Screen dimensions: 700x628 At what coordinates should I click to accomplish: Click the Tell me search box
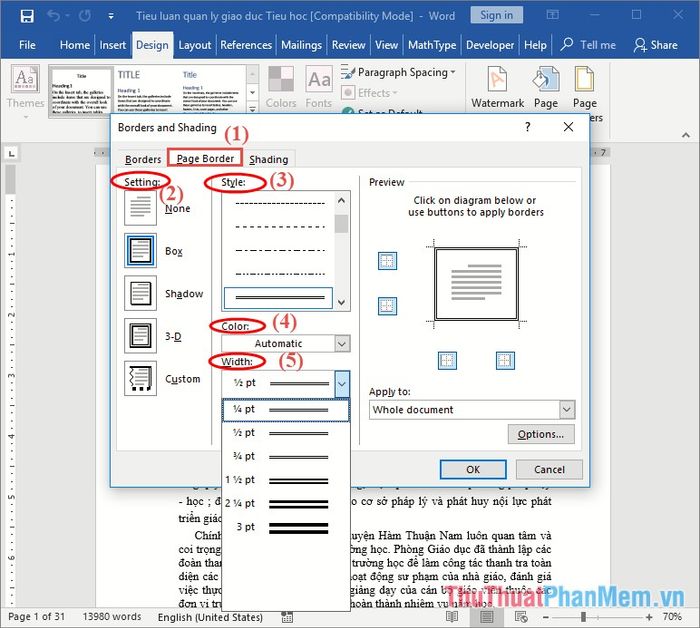[x=588, y=45]
